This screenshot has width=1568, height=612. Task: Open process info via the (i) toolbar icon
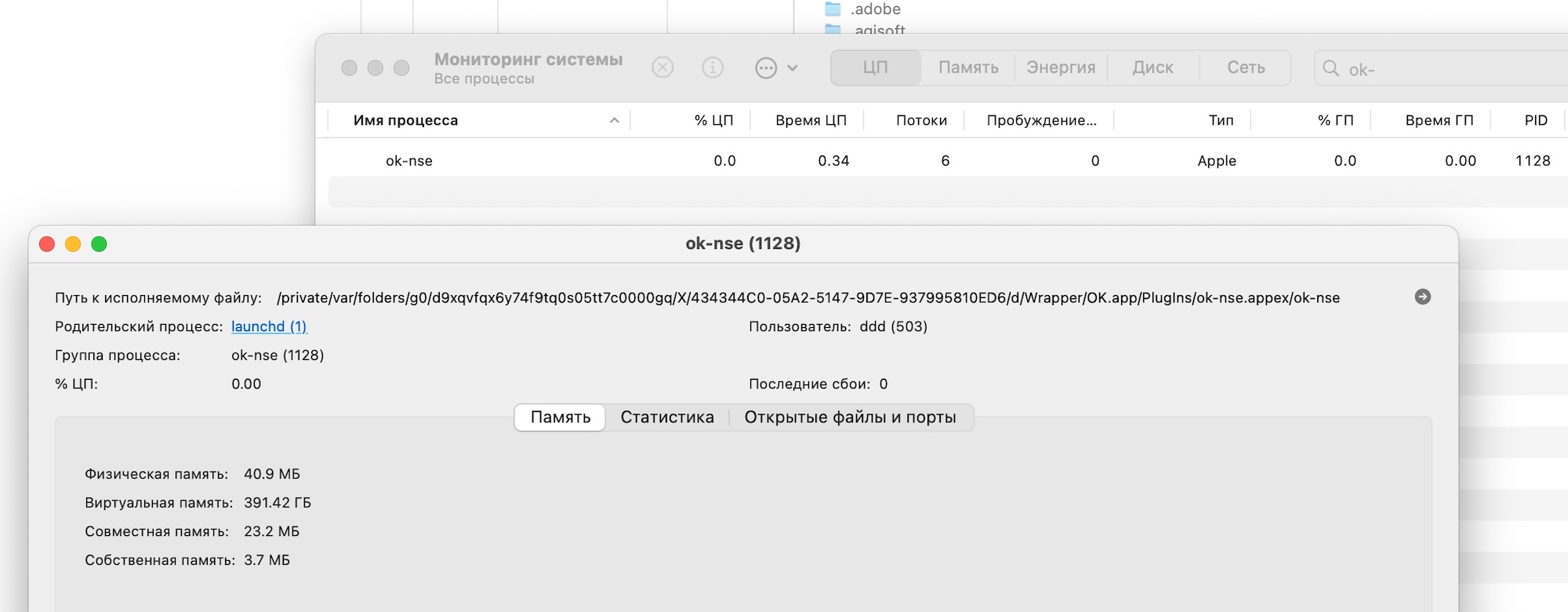tap(712, 68)
